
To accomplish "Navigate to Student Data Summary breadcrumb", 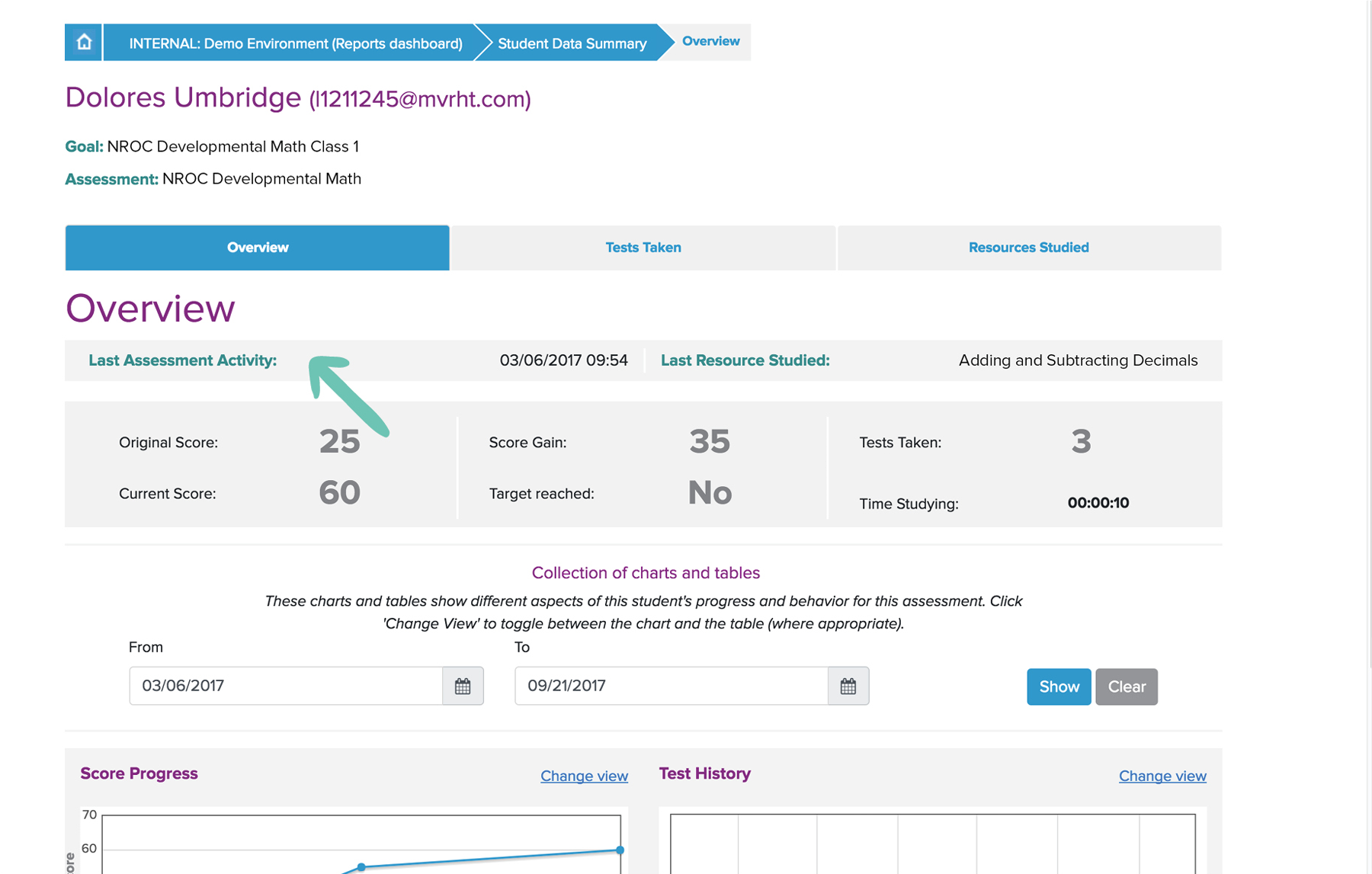I will click(572, 43).
